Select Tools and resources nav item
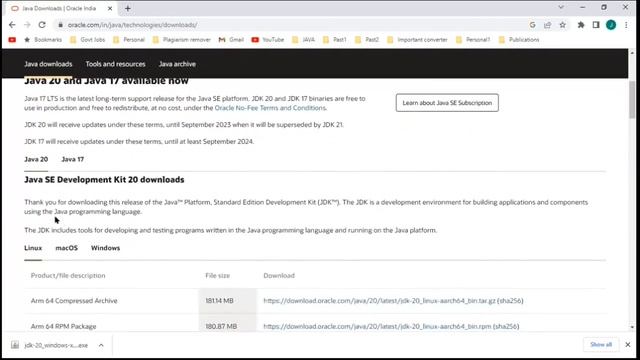 pos(116,64)
